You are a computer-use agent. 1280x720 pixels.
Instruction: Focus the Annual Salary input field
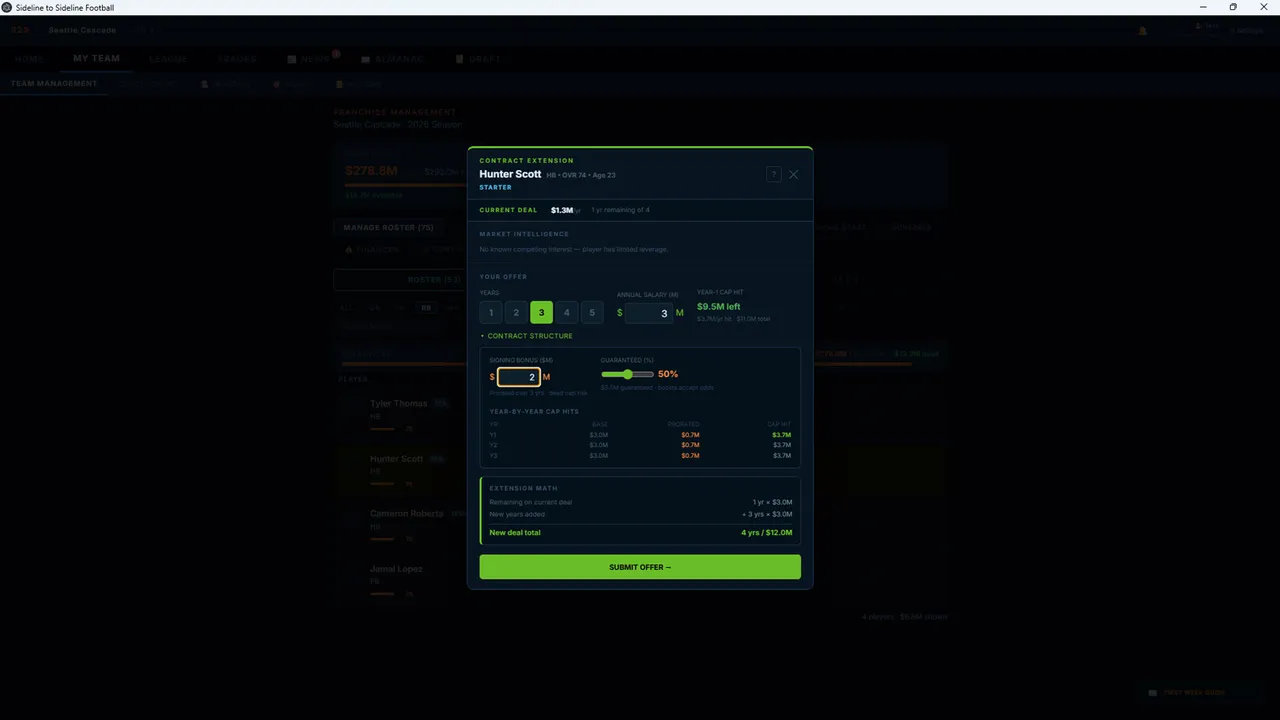648,313
